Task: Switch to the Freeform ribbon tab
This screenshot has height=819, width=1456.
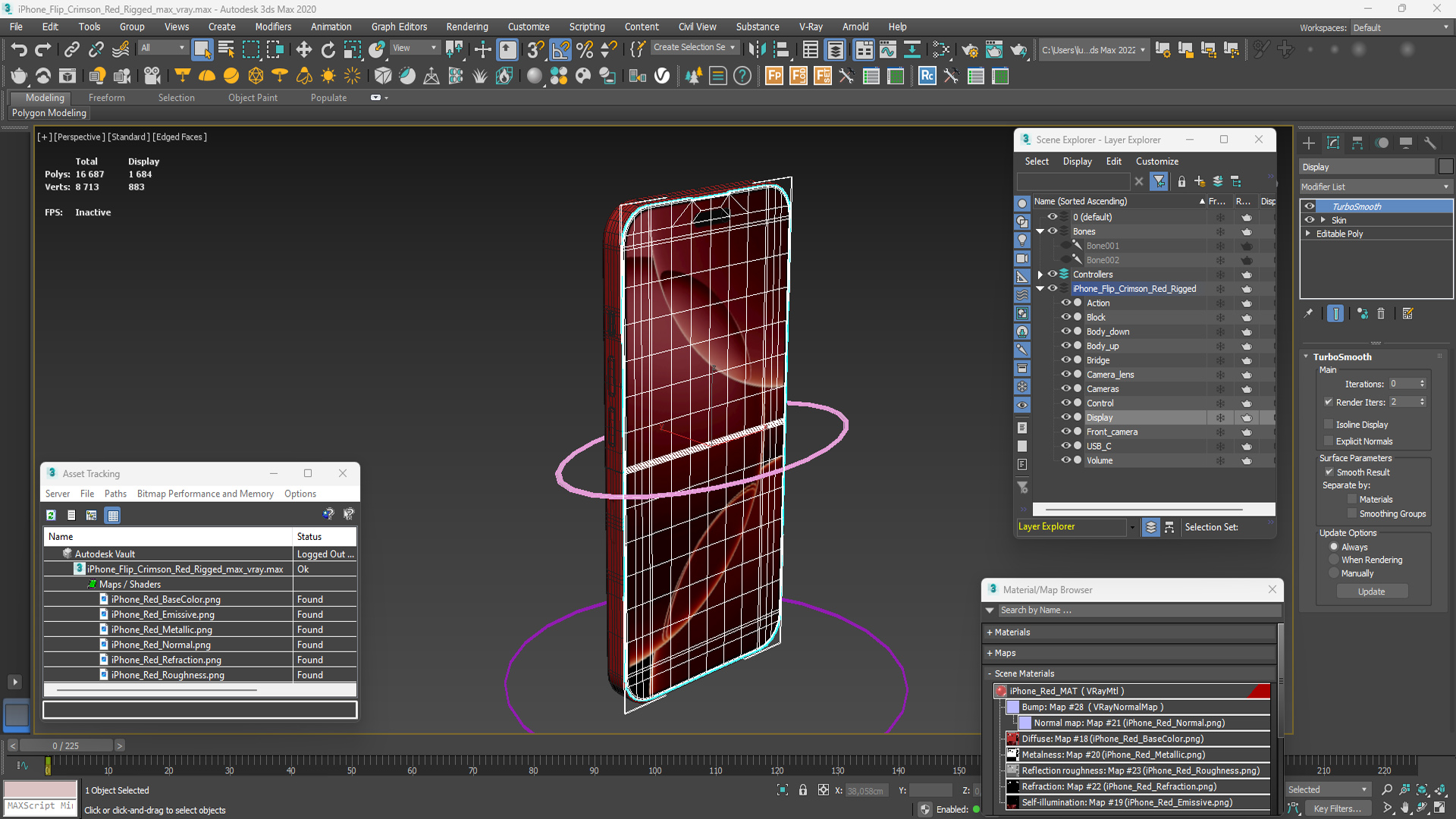Action: coord(106,98)
